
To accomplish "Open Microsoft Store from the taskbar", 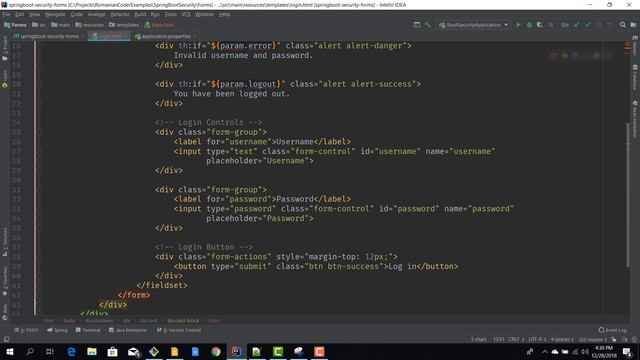I will tap(113, 351).
